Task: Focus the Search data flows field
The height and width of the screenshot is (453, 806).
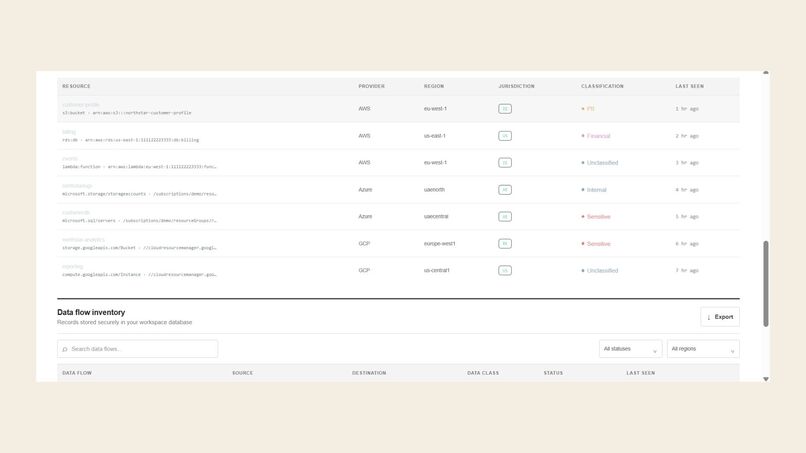Action: click(137, 349)
